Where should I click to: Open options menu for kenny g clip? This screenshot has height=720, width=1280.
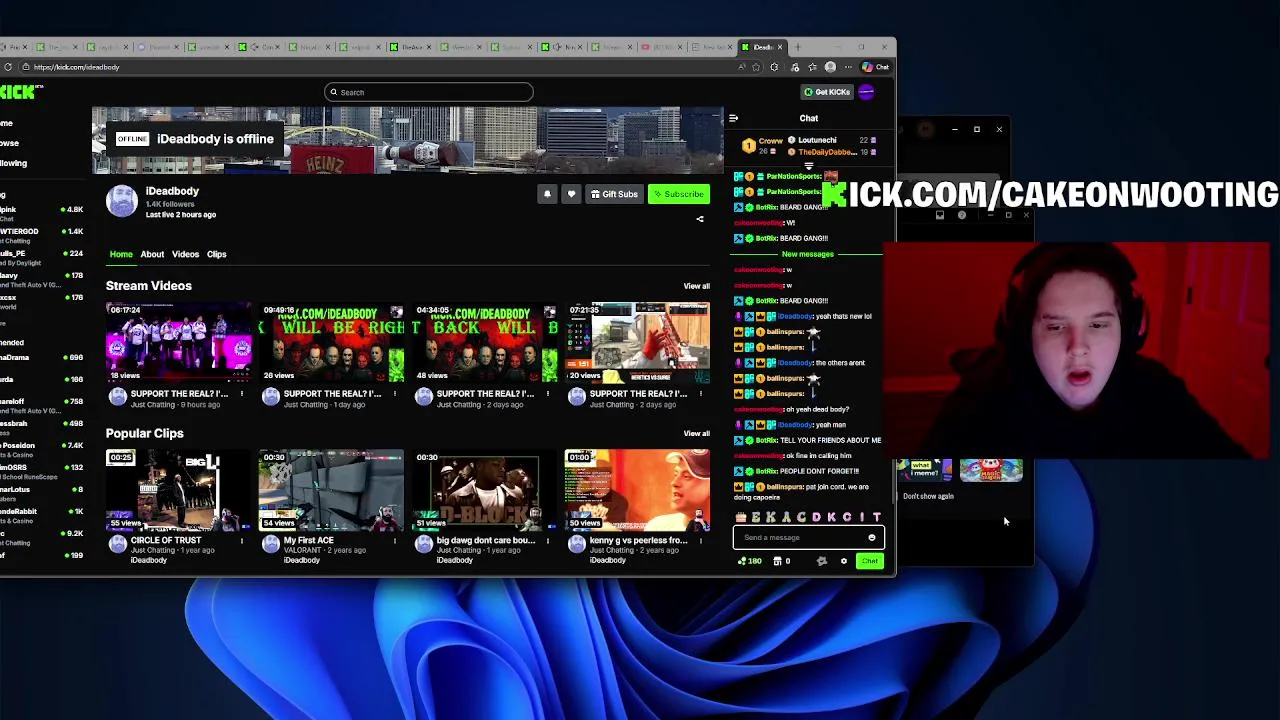(x=700, y=540)
